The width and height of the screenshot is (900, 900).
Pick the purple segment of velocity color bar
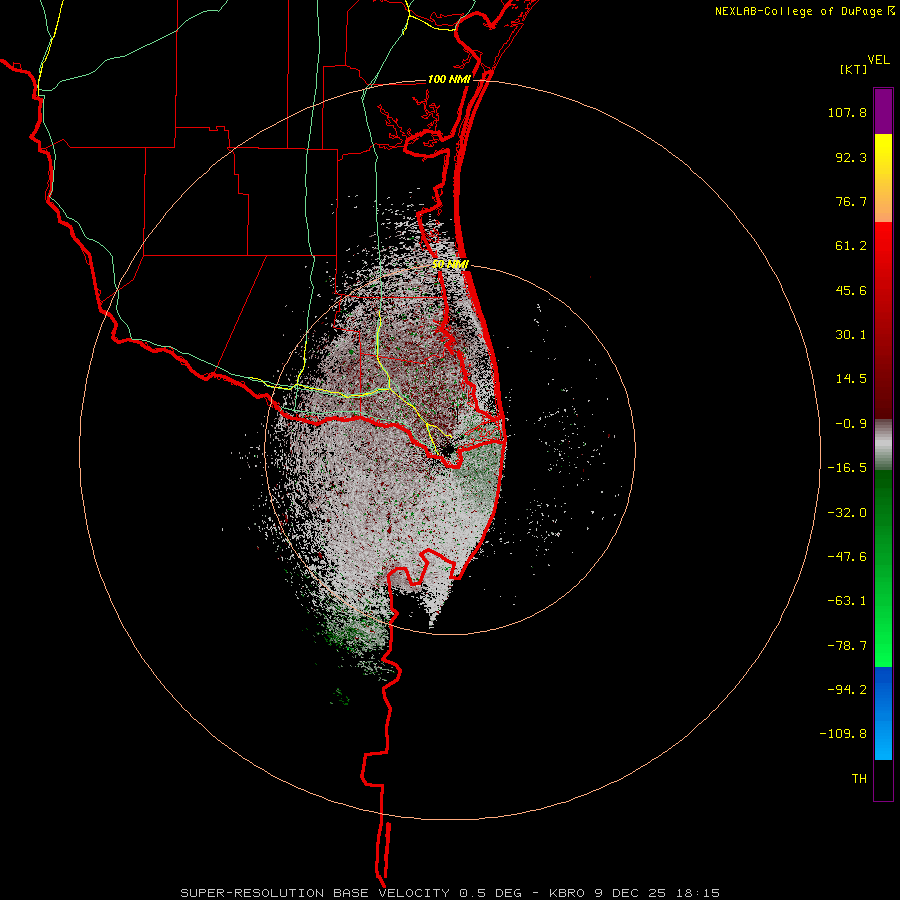[x=883, y=111]
